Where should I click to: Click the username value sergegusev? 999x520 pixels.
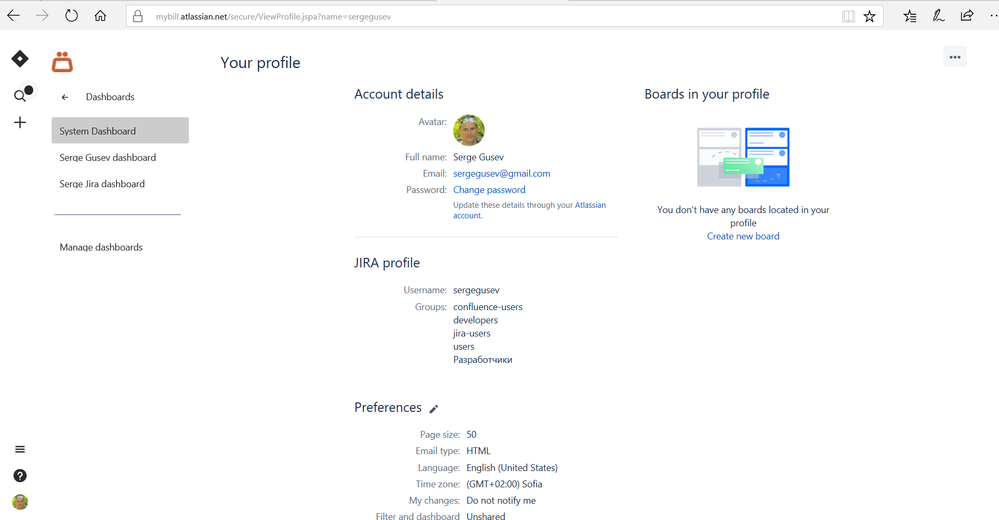point(476,290)
